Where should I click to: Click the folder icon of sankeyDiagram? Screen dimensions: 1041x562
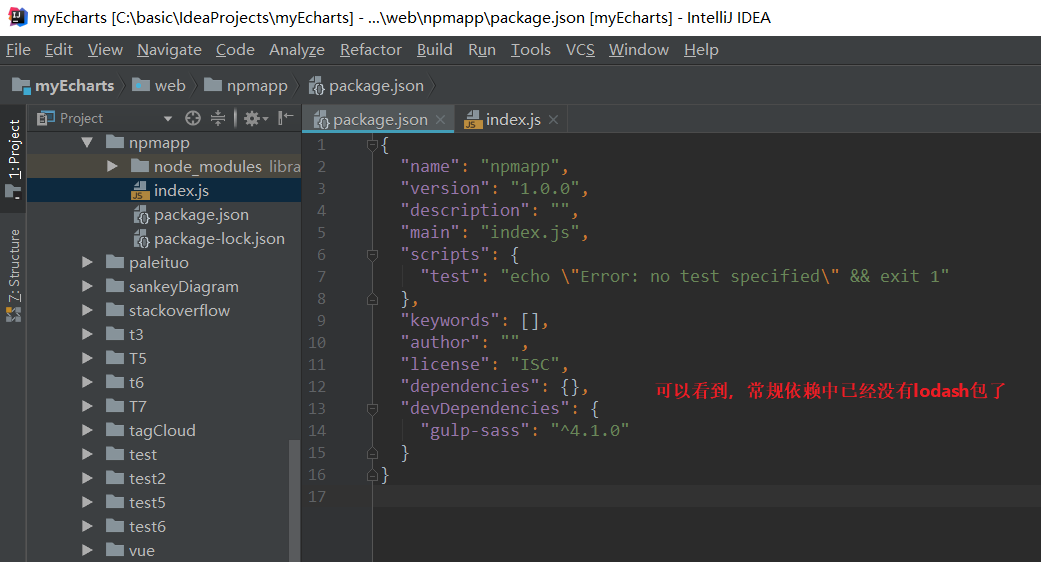coord(115,286)
